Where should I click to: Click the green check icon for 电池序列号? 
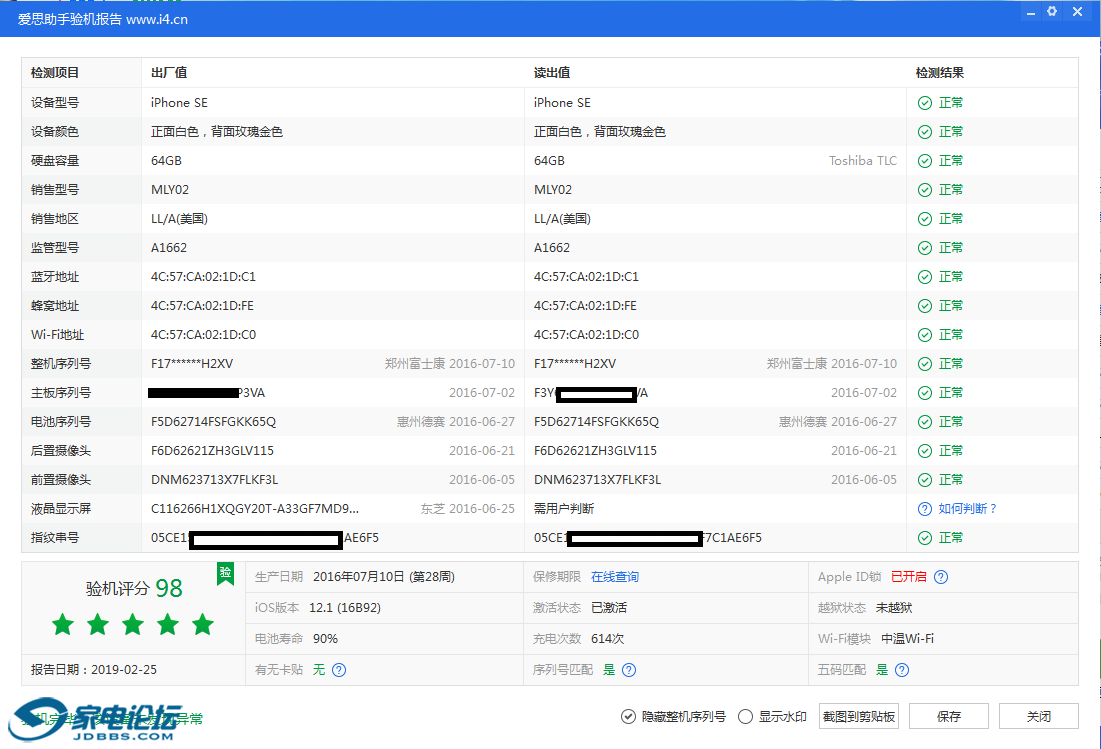click(x=925, y=422)
